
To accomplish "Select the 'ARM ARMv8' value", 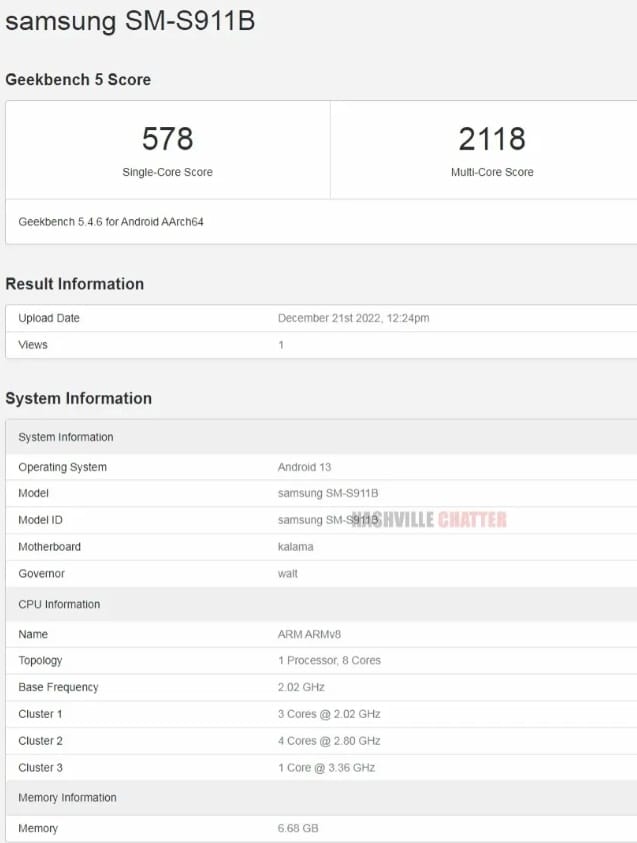I will 309,634.
